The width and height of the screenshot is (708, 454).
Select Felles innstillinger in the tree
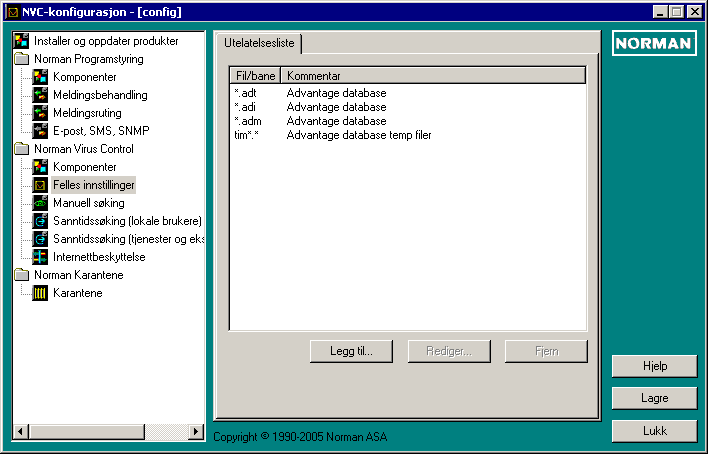point(93,185)
